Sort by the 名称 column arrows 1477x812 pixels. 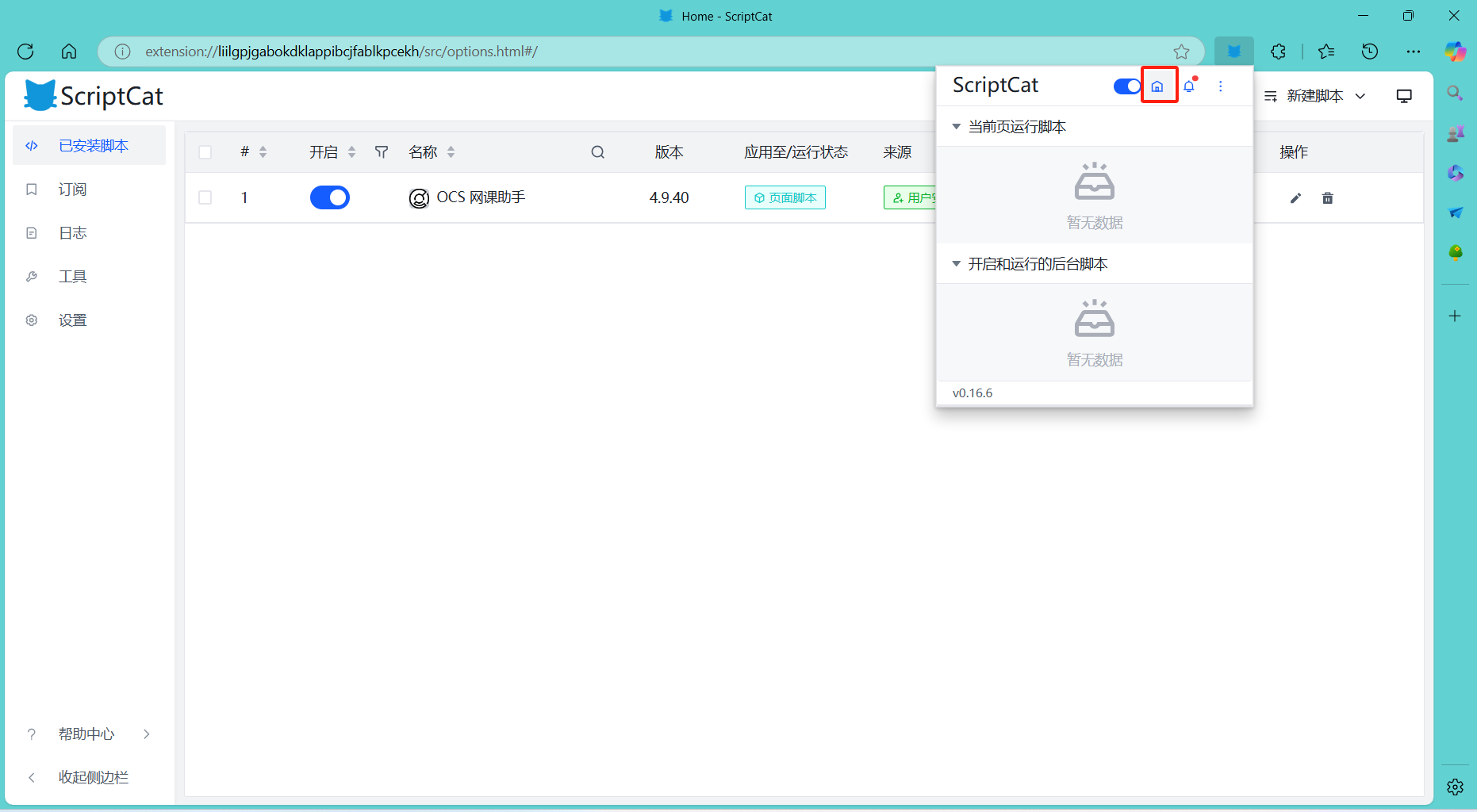click(x=451, y=152)
